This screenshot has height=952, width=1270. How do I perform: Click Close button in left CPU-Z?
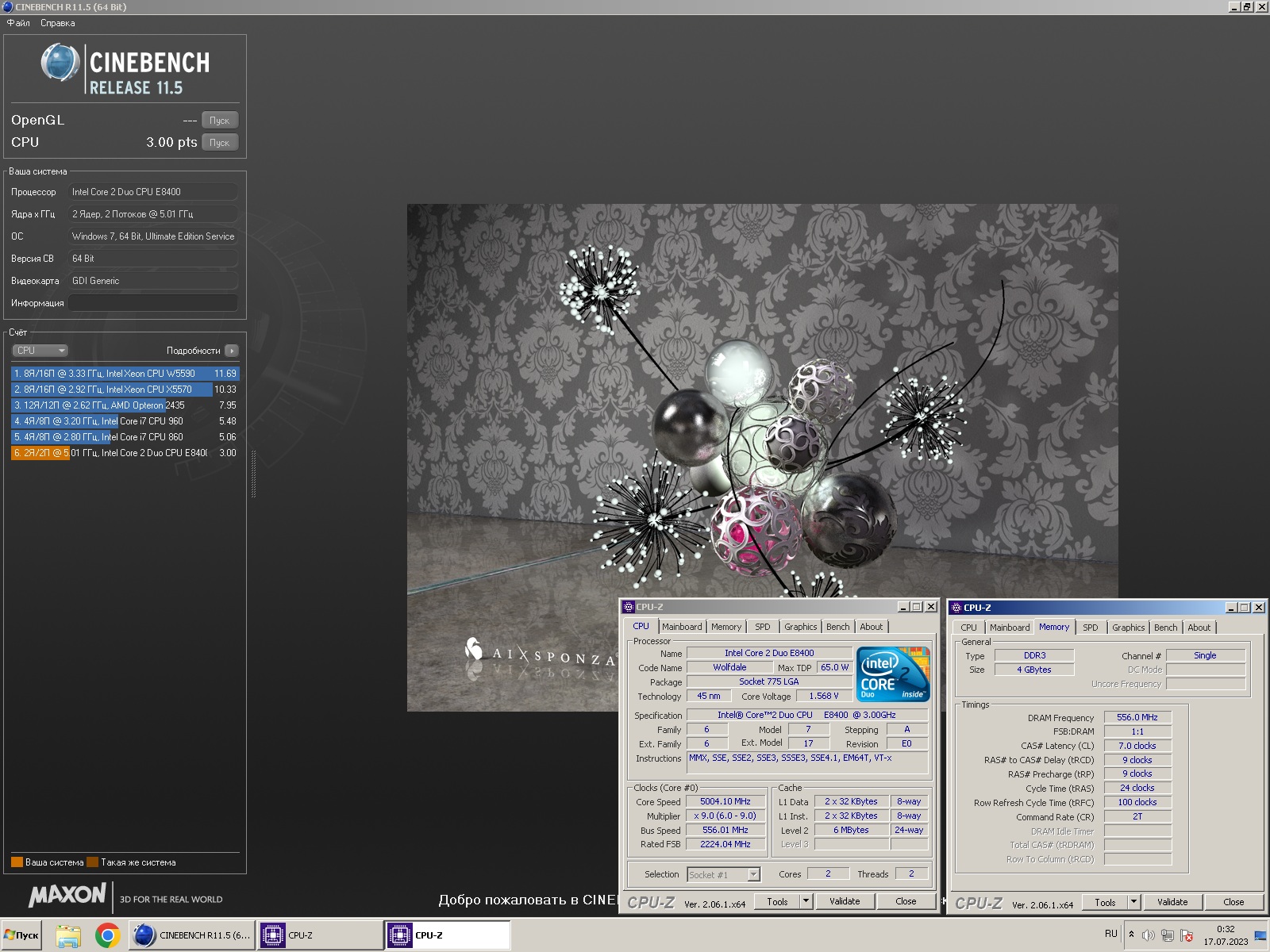[906, 901]
